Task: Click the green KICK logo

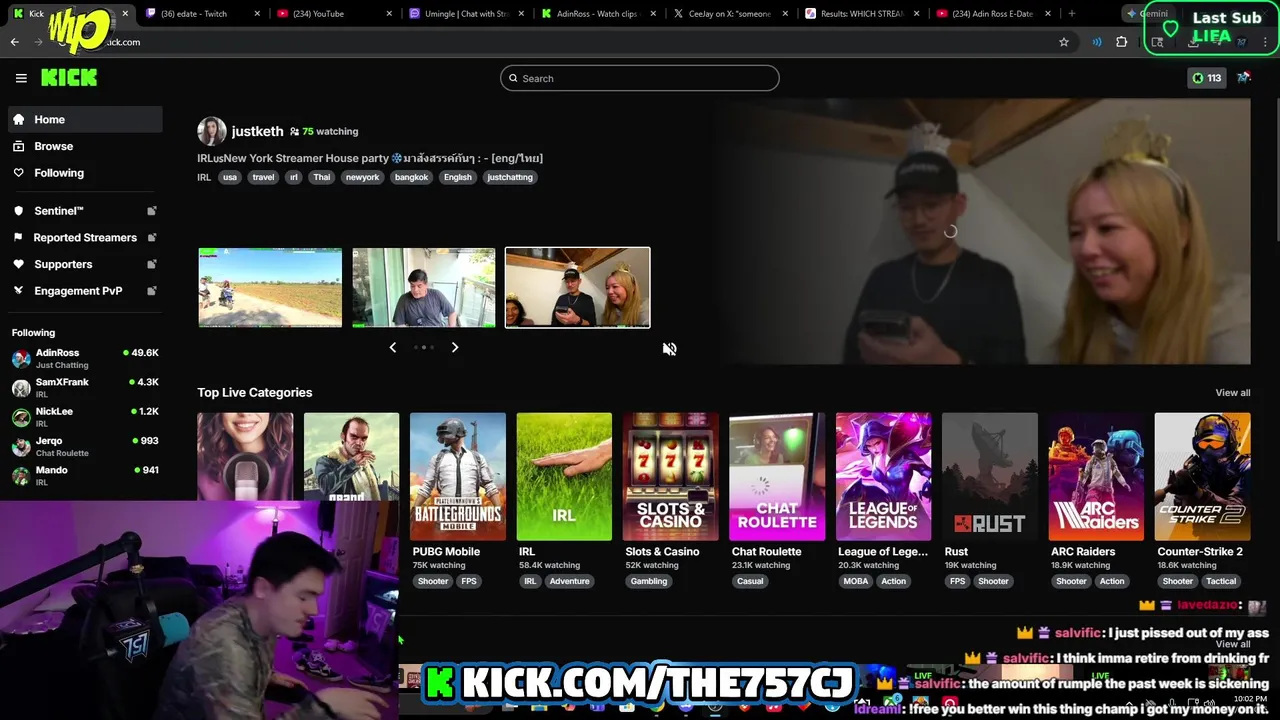Action: (69, 78)
